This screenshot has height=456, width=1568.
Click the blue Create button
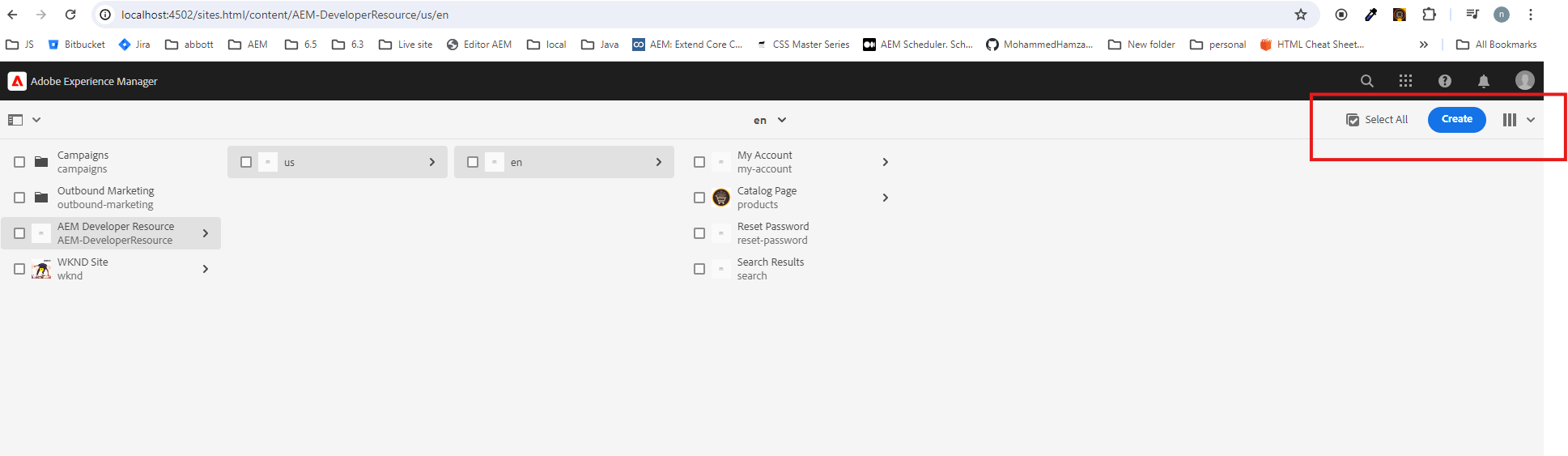tap(1456, 119)
